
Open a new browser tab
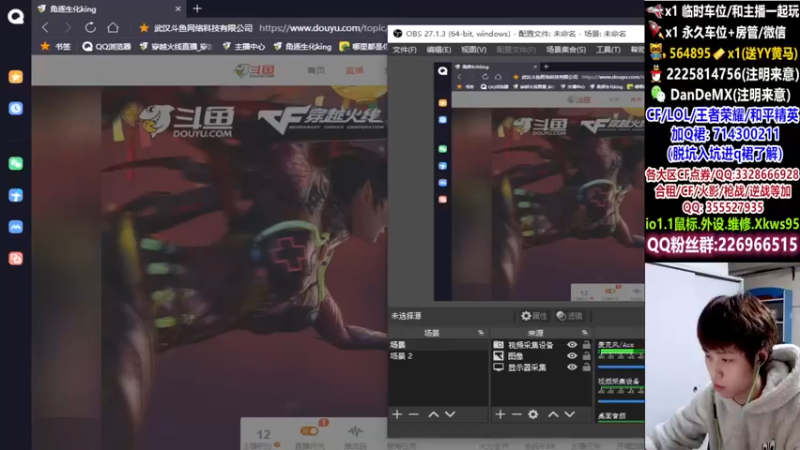[197, 9]
